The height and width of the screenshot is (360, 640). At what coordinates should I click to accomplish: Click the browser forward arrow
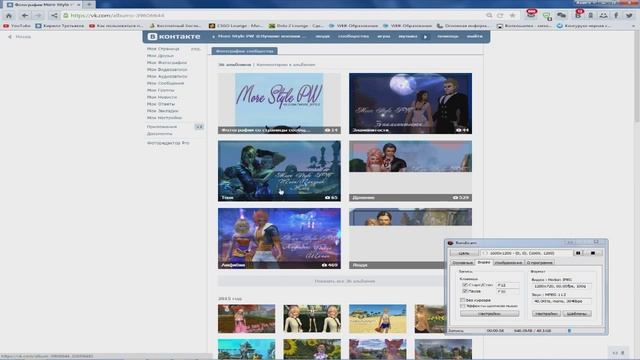click(x=38, y=16)
